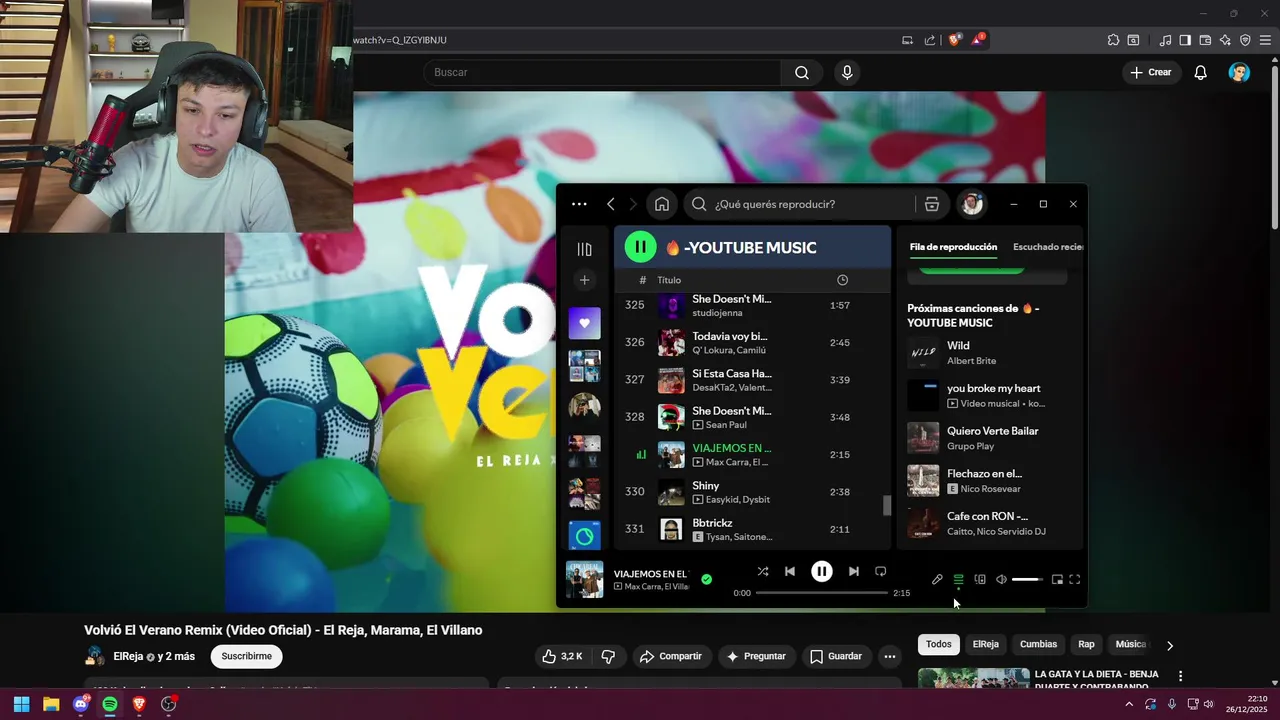Enter Spotify fullscreen view
Image resolution: width=1280 pixels, height=720 pixels.
(1075, 579)
